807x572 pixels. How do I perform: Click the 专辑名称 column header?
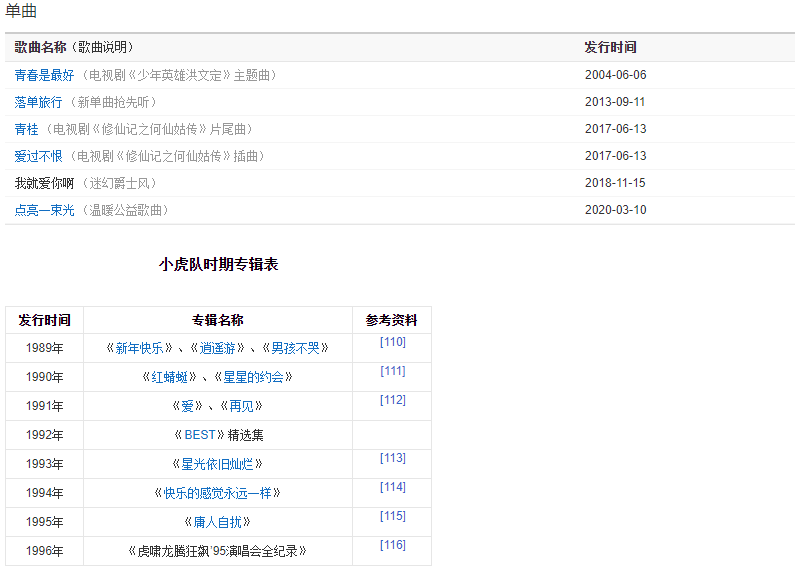[218, 320]
